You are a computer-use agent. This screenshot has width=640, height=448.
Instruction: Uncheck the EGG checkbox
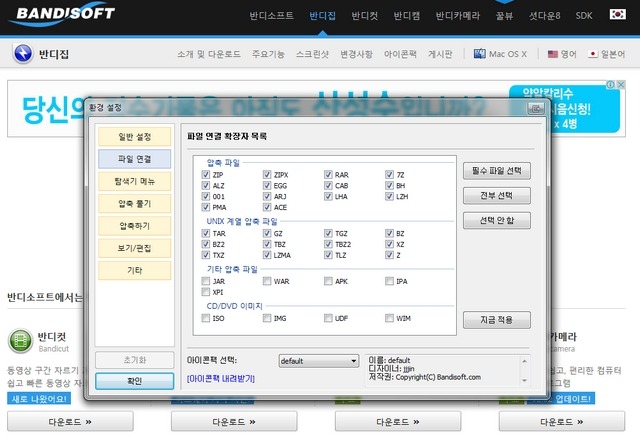[267, 186]
